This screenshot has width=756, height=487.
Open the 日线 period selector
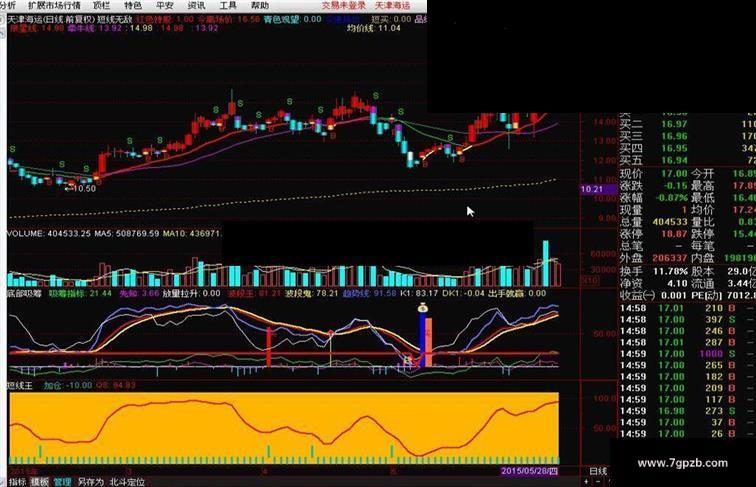pos(598,471)
